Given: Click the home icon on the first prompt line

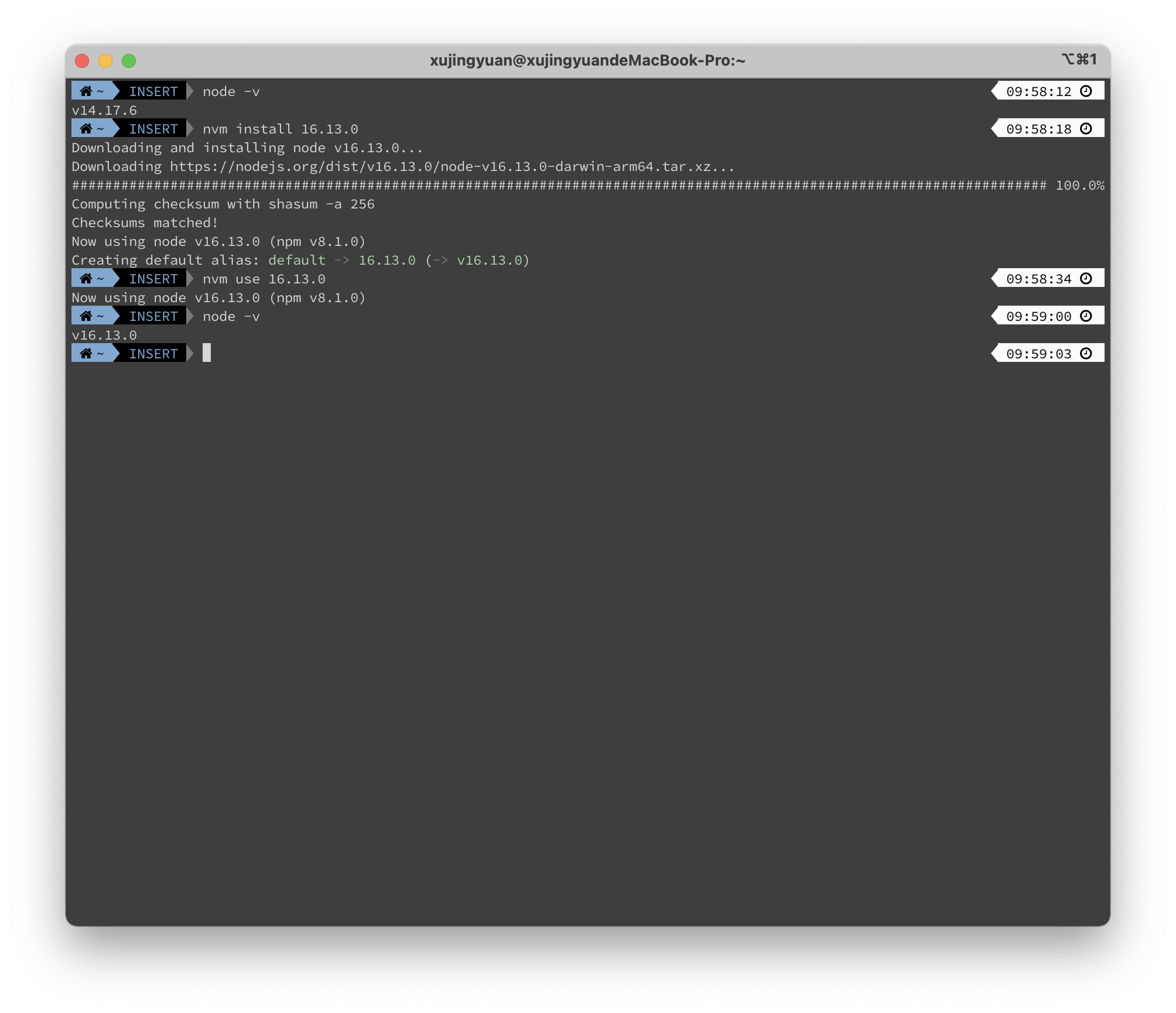Looking at the screenshot, I should pos(86,91).
